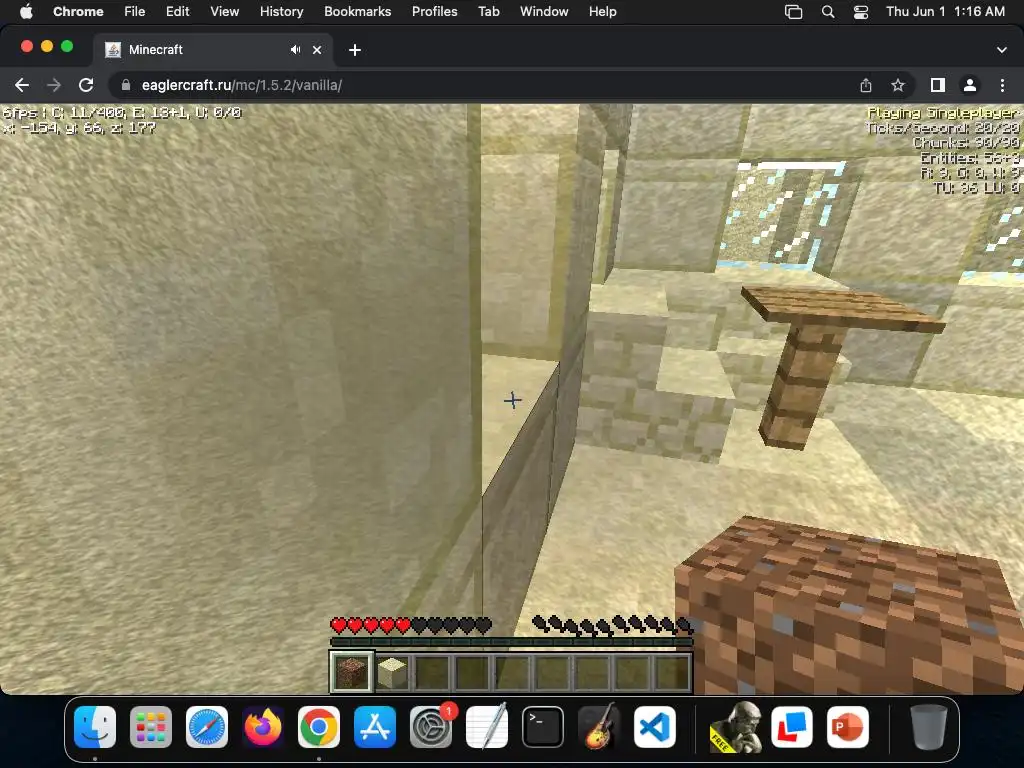Launch Visual Studio Code from Dock
The image size is (1024, 768).
point(655,727)
